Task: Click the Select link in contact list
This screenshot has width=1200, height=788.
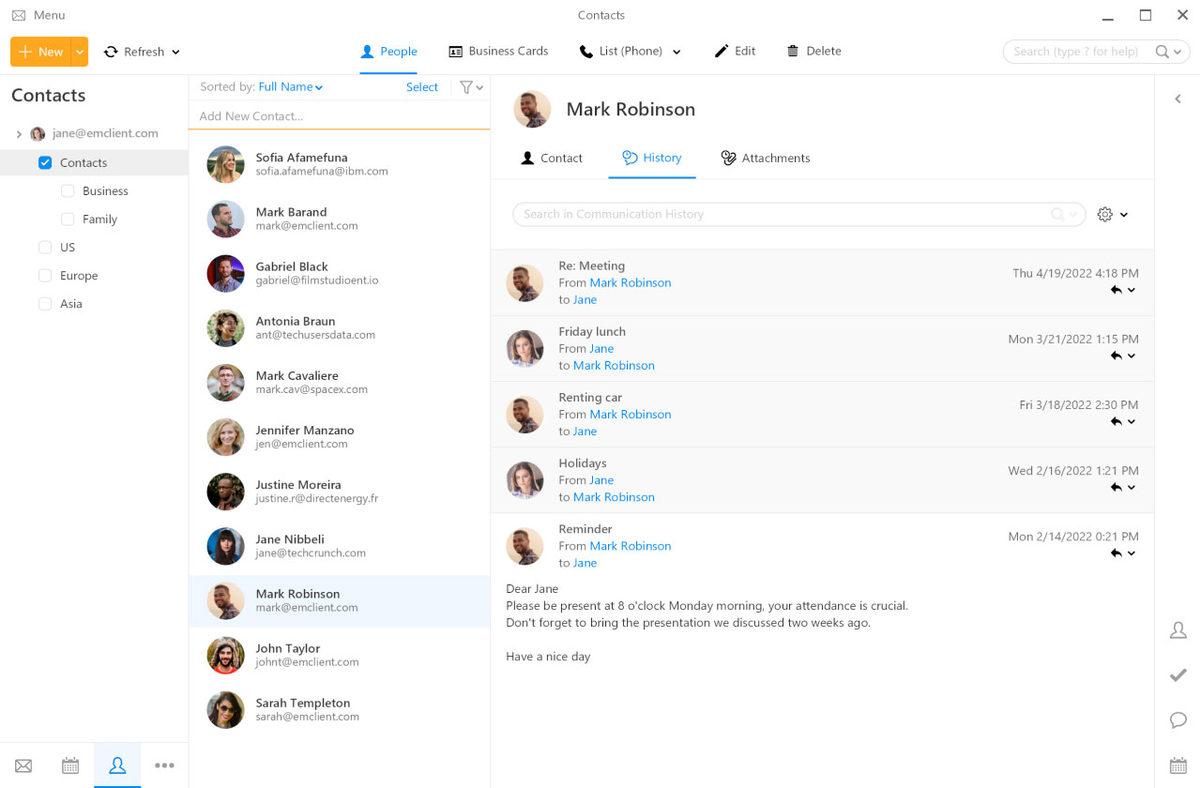Action: tap(422, 87)
